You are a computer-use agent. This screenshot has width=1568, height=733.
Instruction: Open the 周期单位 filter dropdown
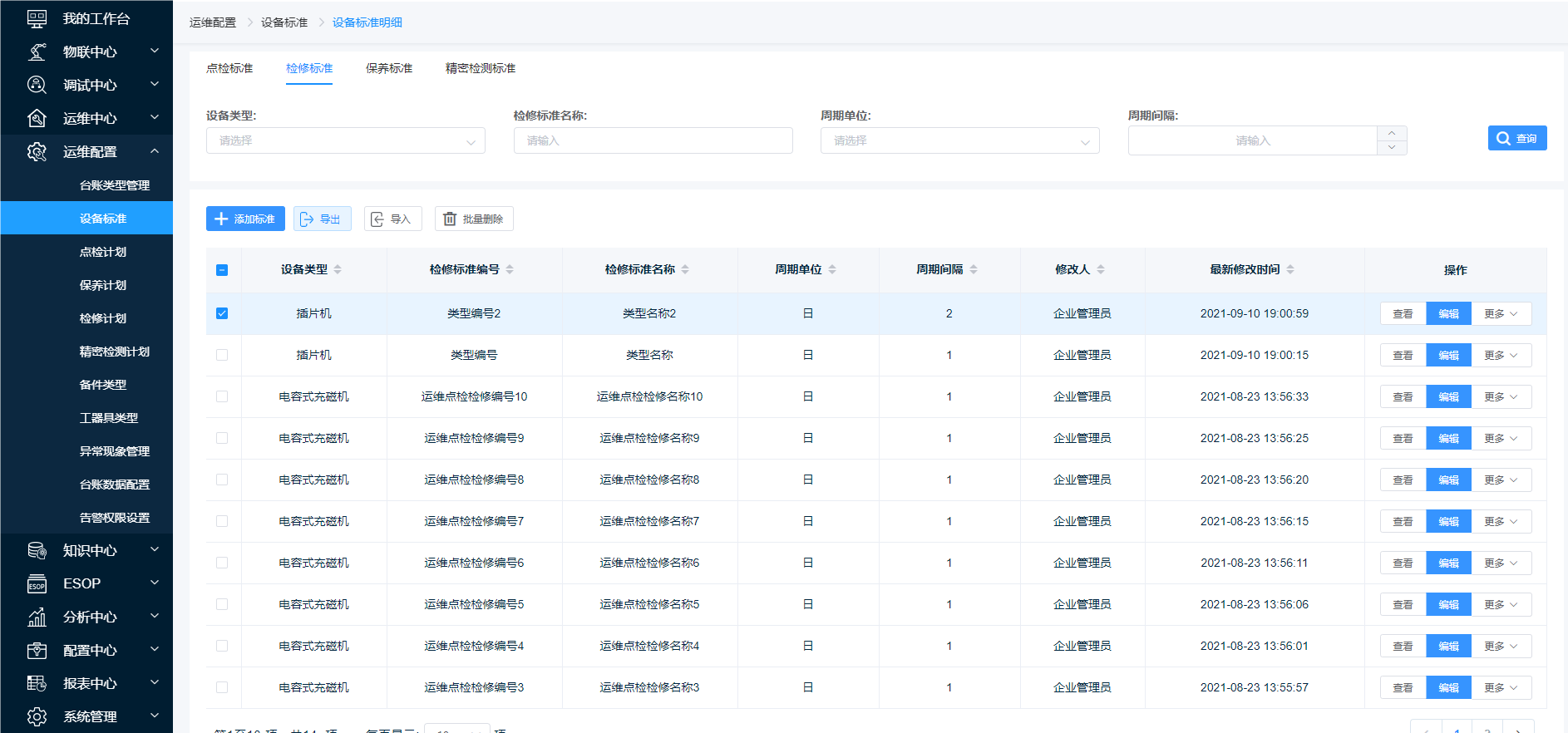coord(959,140)
